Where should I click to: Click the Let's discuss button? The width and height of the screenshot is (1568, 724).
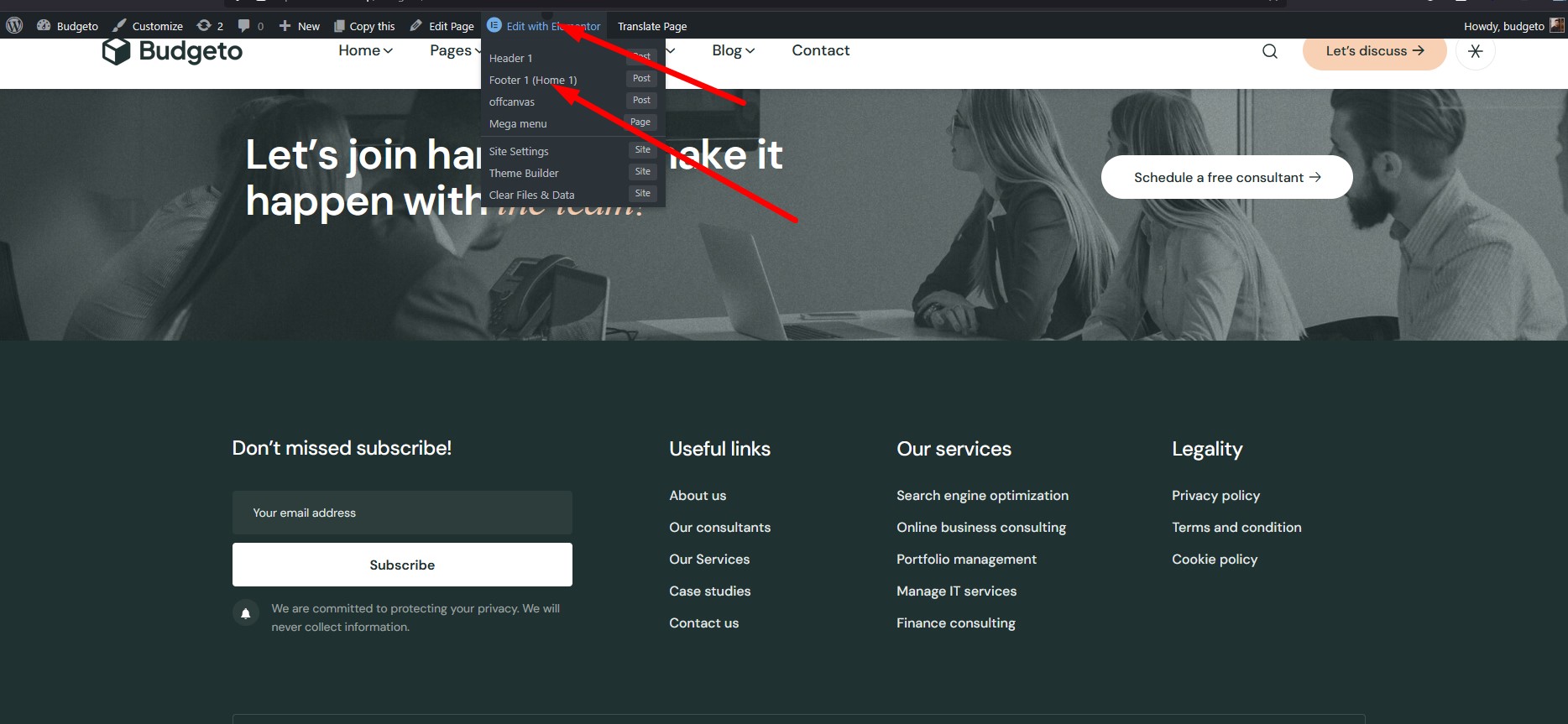point(1374,51)
